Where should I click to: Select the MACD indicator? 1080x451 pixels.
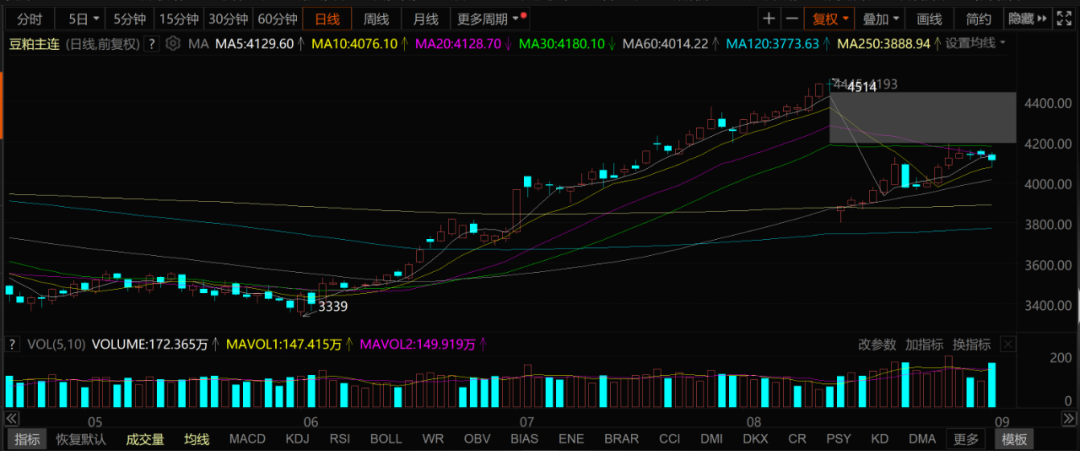pos(248,439)
